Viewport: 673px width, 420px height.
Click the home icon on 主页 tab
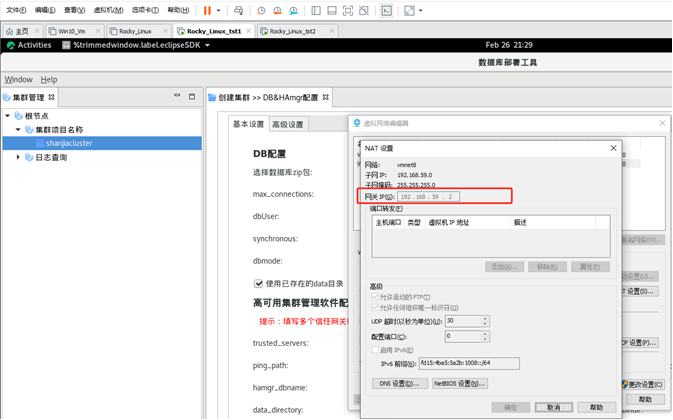(9, 31)
